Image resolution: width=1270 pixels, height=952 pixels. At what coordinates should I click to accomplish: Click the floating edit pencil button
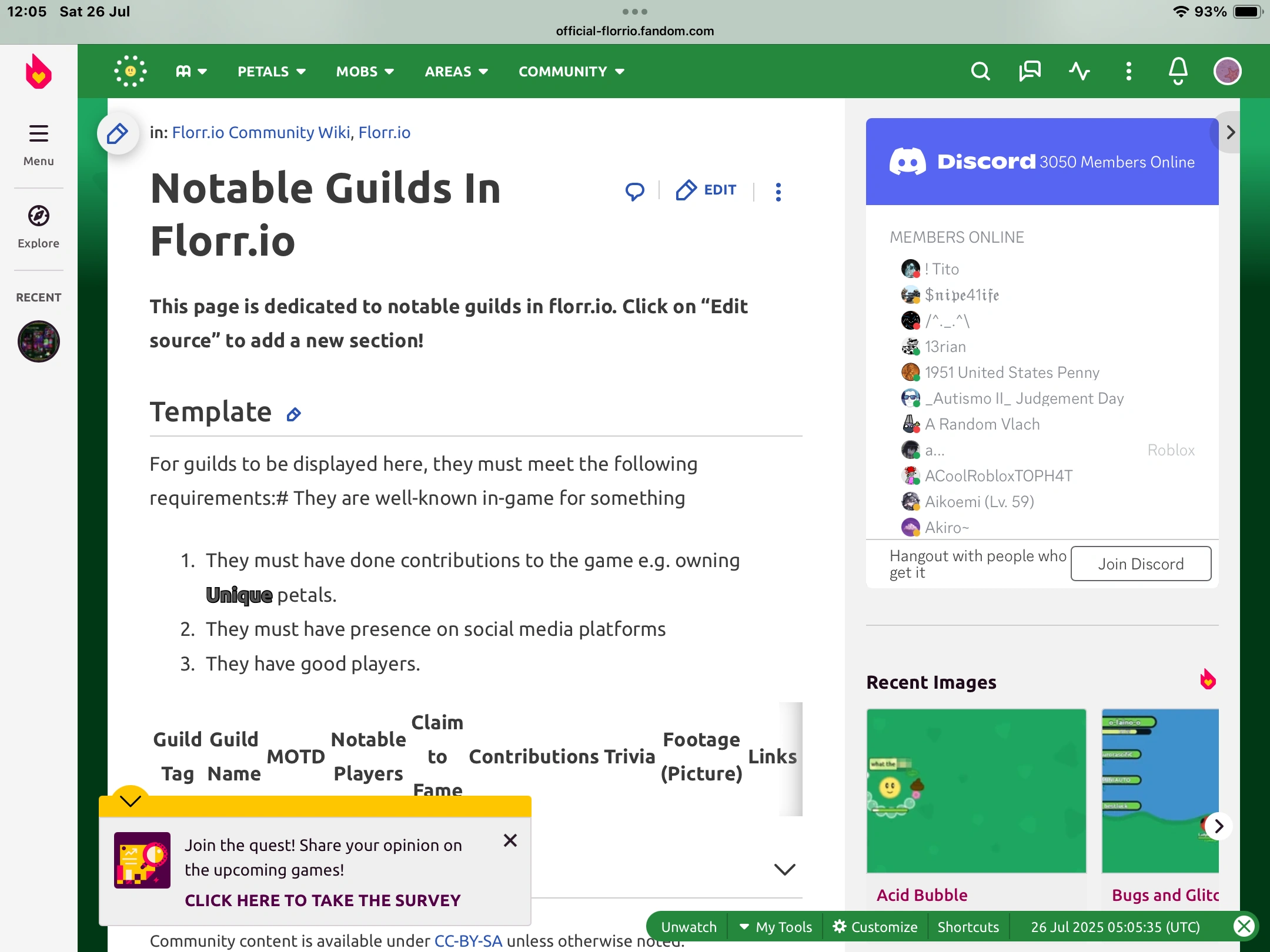(x=118, y=133)
